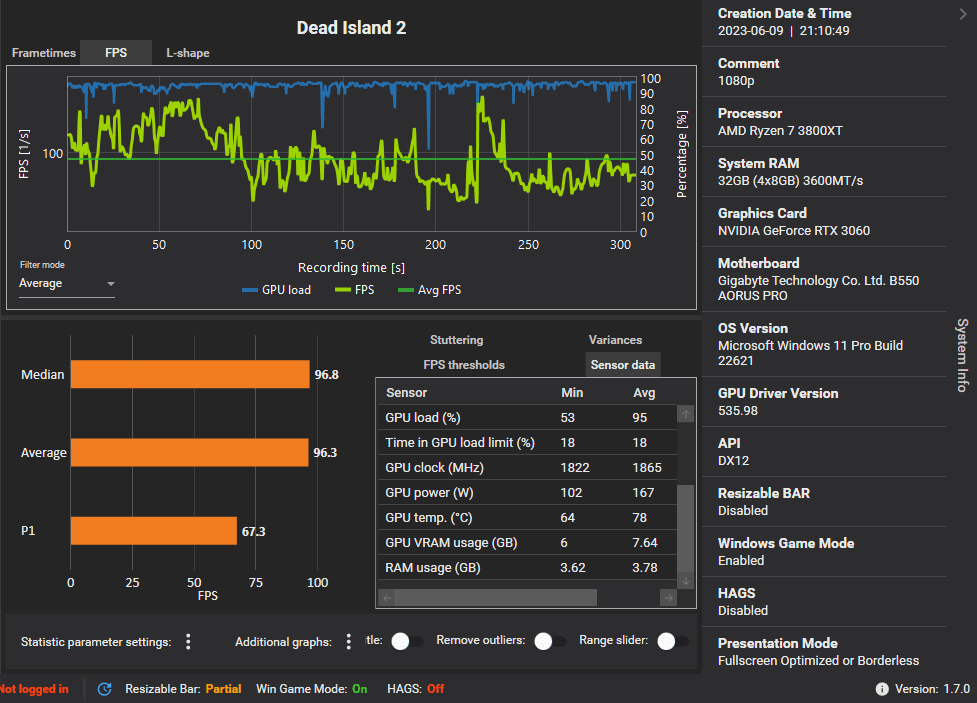Click the Dead Island 2 graph title
The height and width of the screenshot is (703, 977).
pos(351,27)
